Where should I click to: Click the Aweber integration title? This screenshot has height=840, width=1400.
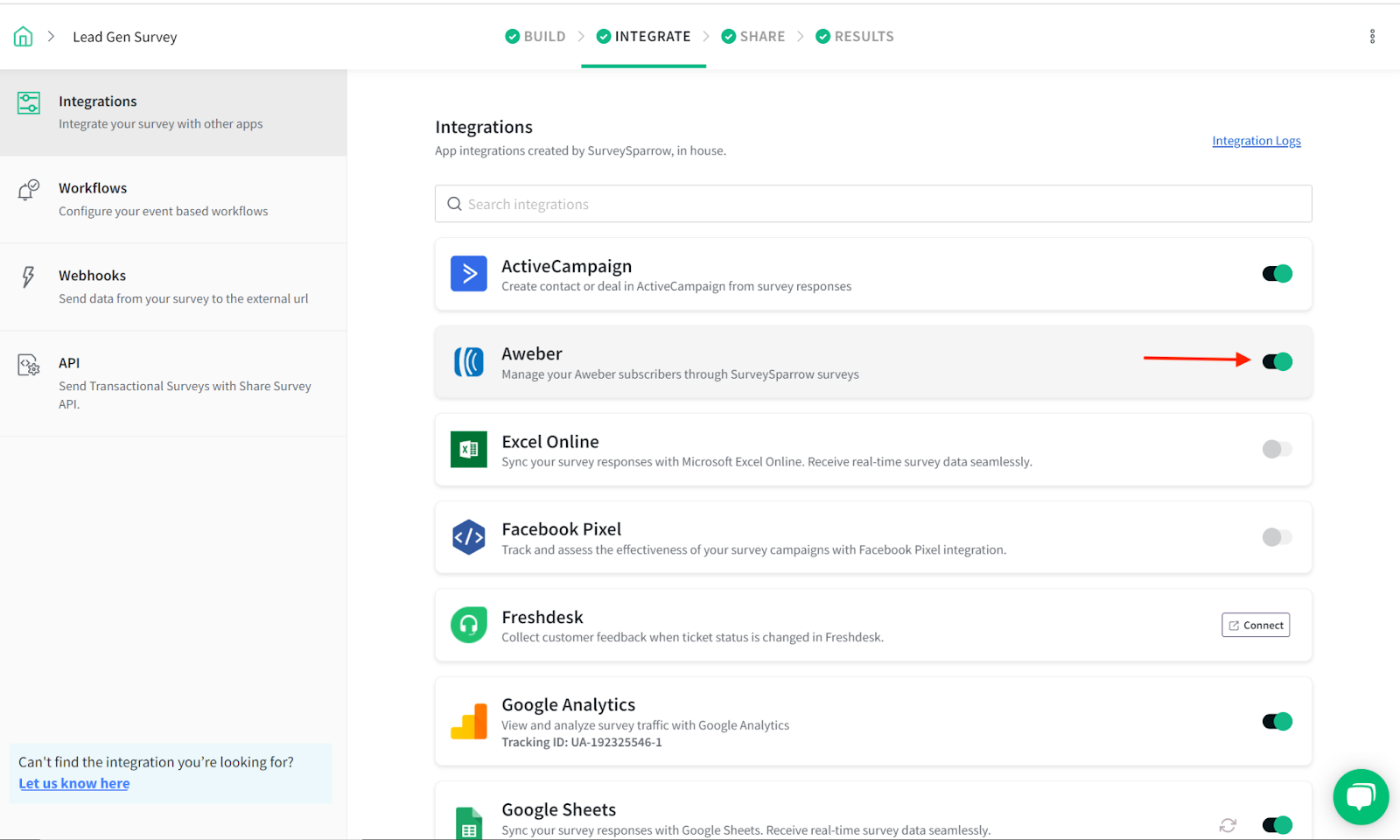532,353
